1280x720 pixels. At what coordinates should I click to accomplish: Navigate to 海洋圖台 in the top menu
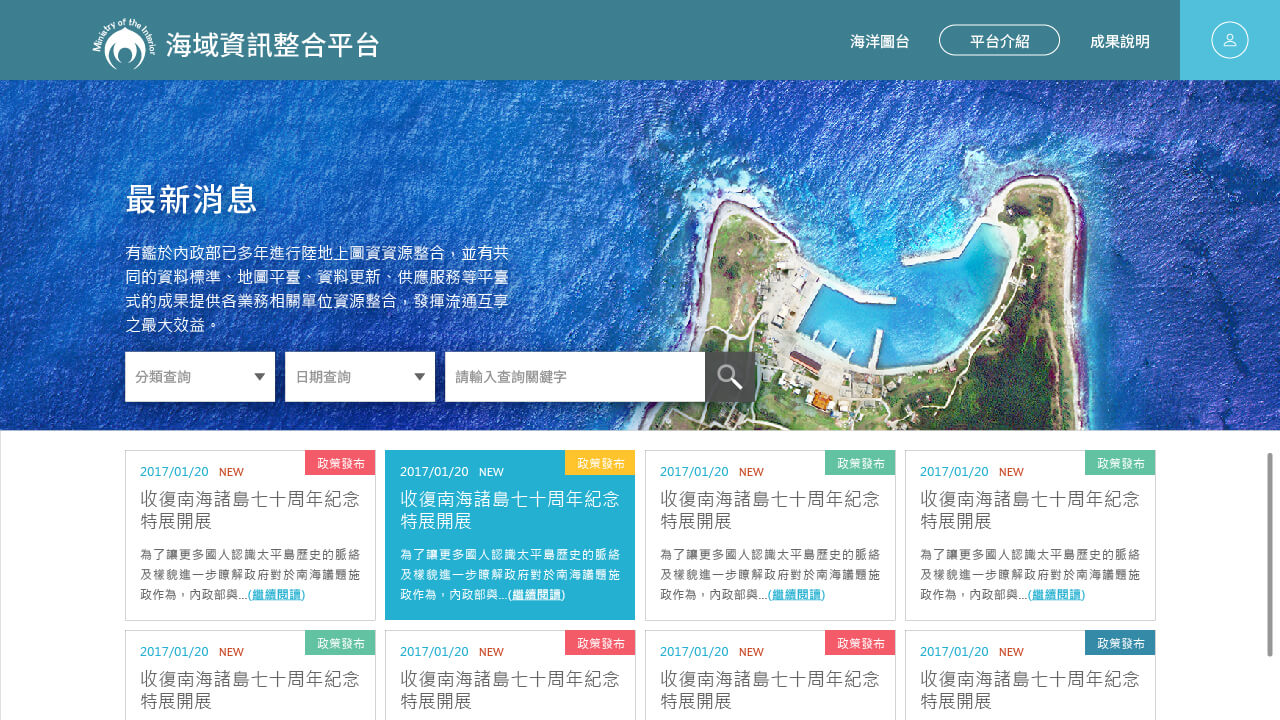(x=878, y=42)
